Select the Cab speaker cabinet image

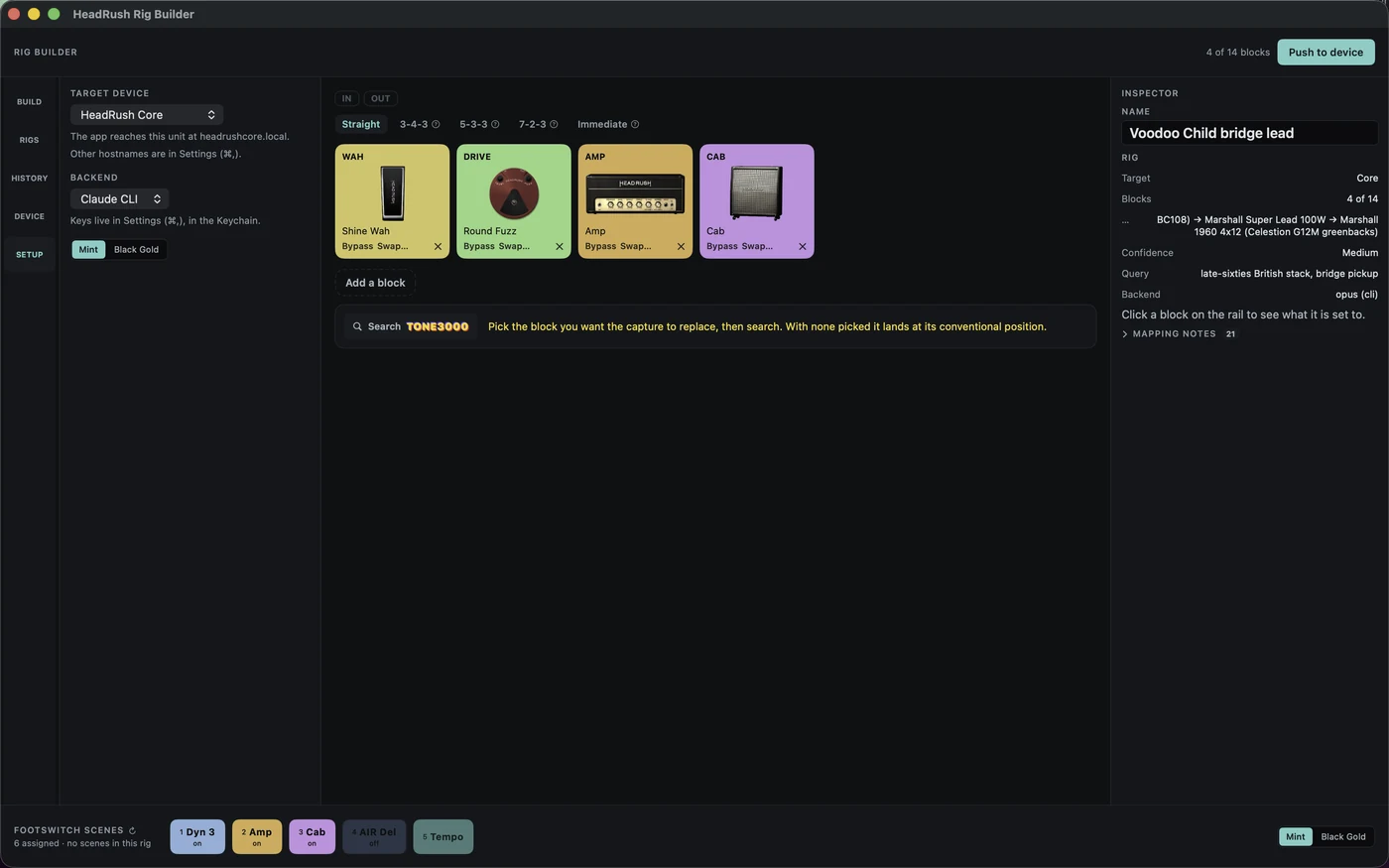click(756, 193)
